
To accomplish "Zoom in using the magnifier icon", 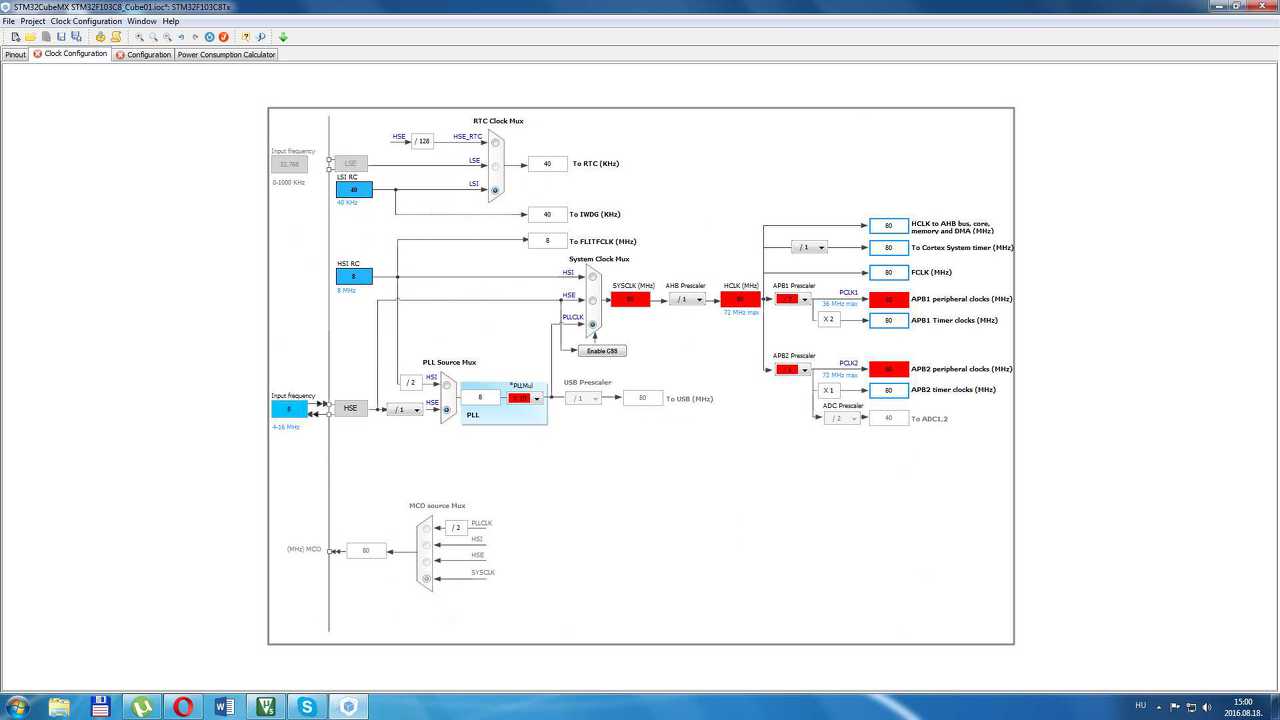I will (140, 37).
